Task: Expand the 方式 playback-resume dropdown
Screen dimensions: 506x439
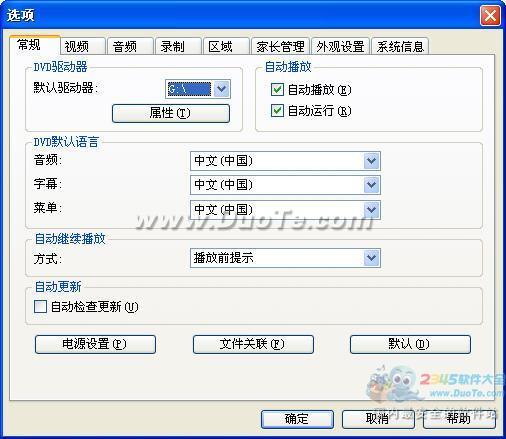Action: (285, 258)
